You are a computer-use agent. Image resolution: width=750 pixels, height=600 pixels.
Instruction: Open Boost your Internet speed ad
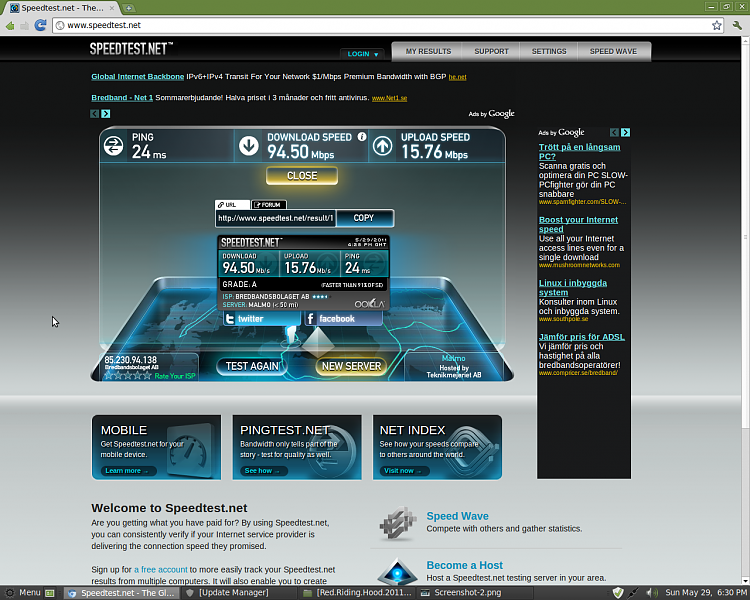pos(578,224)
